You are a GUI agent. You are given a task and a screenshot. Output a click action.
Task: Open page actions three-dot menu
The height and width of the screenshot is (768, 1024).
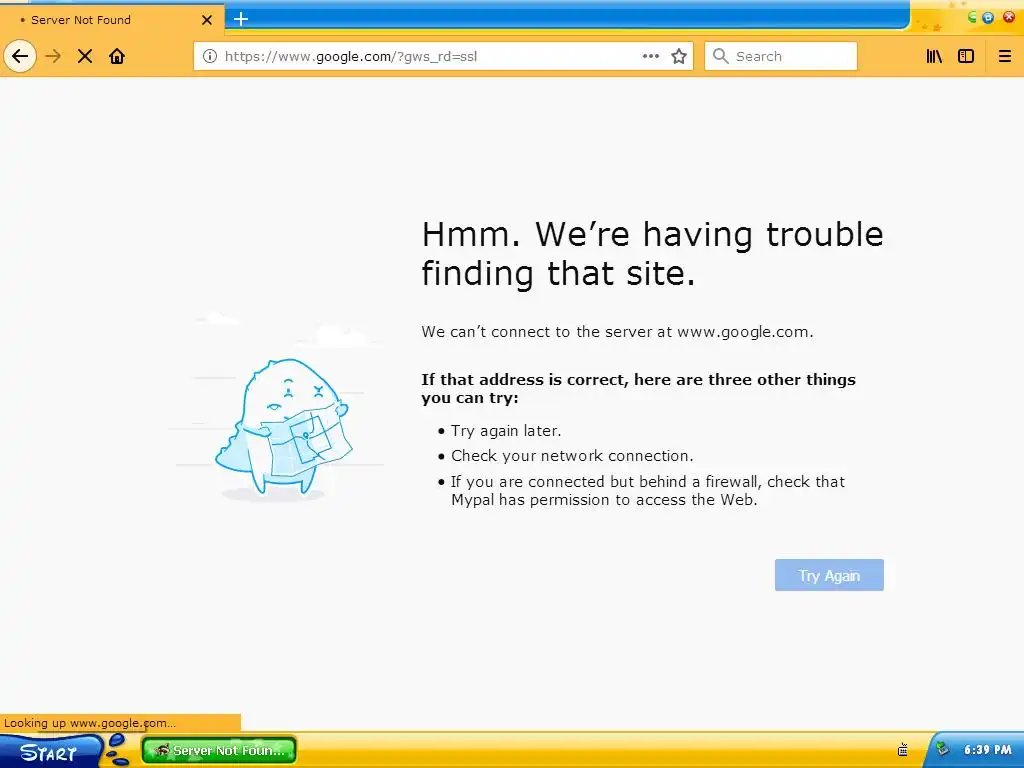pyautogui.click(x=650, y=56)
